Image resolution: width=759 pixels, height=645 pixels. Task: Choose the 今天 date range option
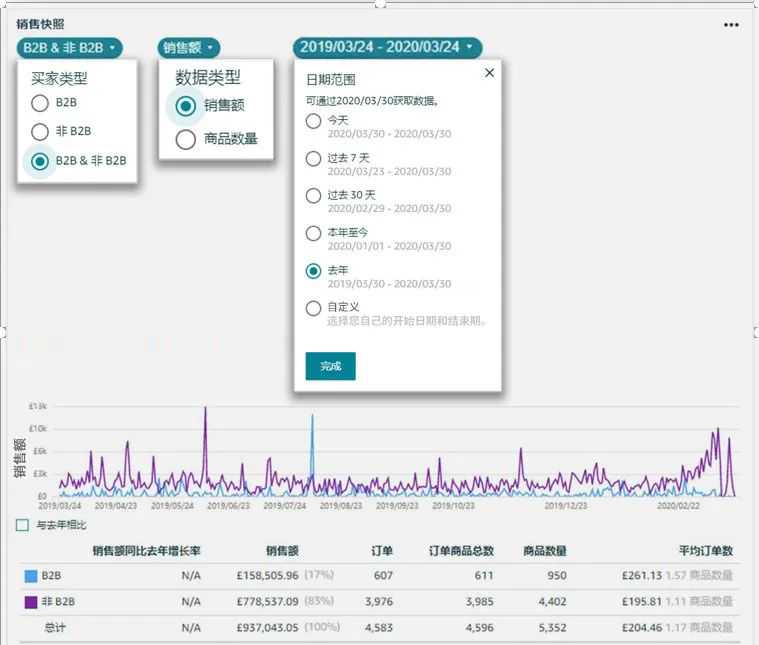tap(314, 121)
